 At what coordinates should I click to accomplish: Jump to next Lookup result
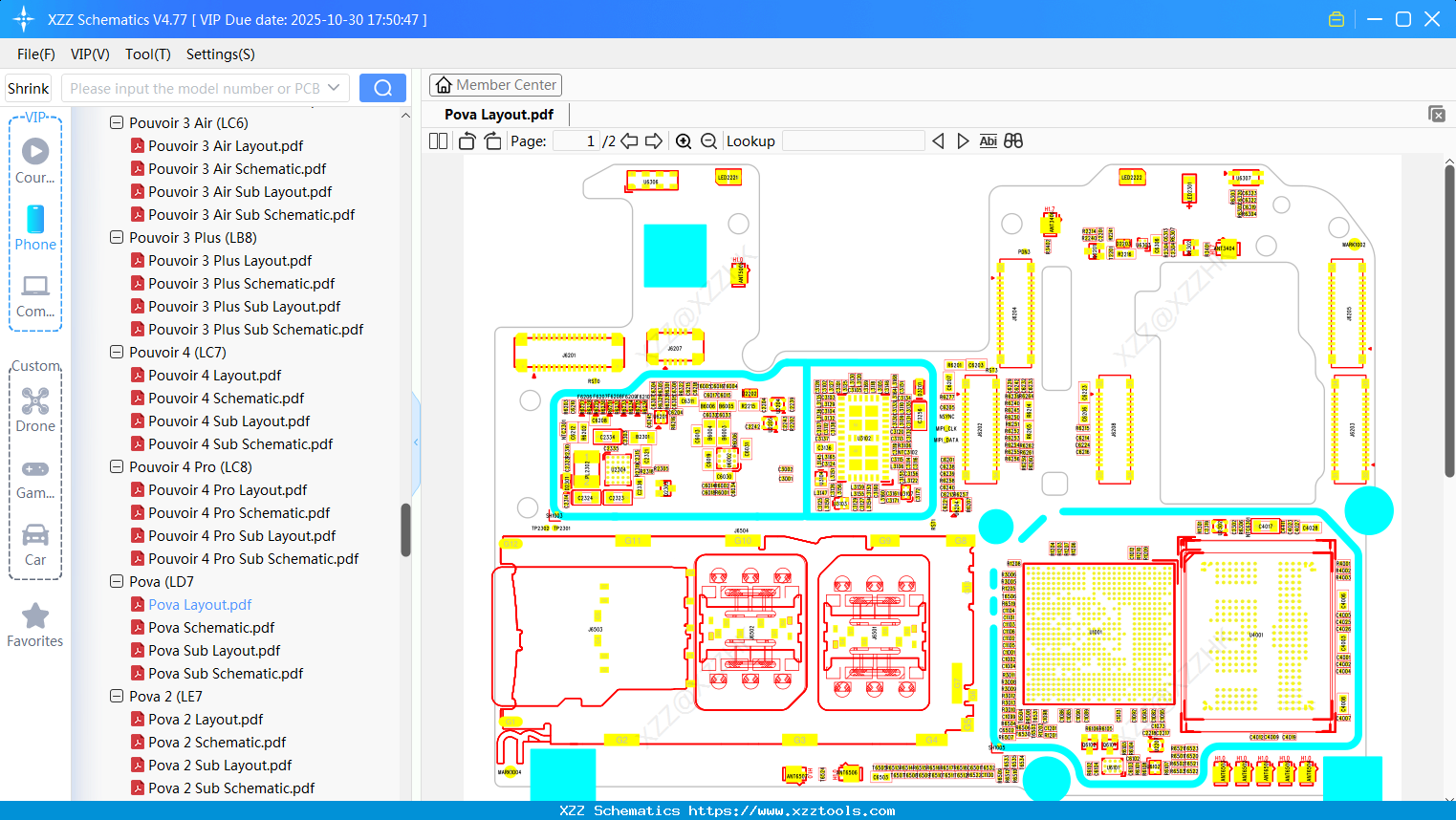[963, 141]
